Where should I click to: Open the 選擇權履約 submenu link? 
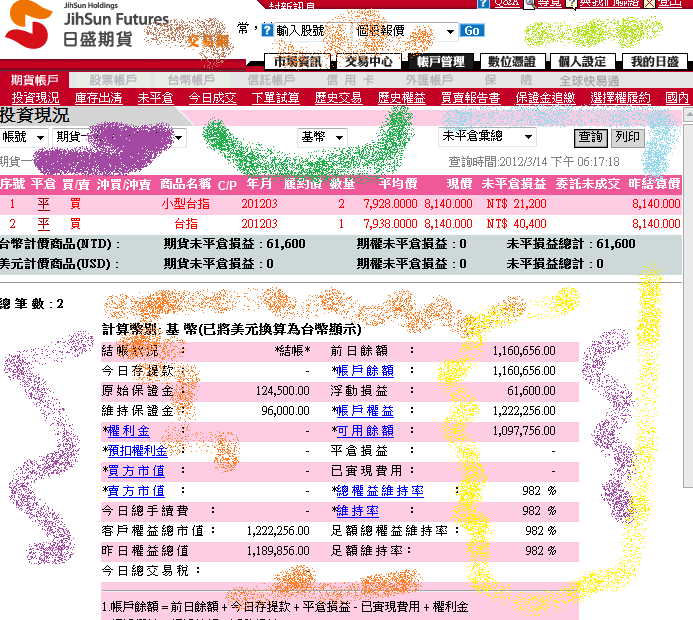point(620,98)
